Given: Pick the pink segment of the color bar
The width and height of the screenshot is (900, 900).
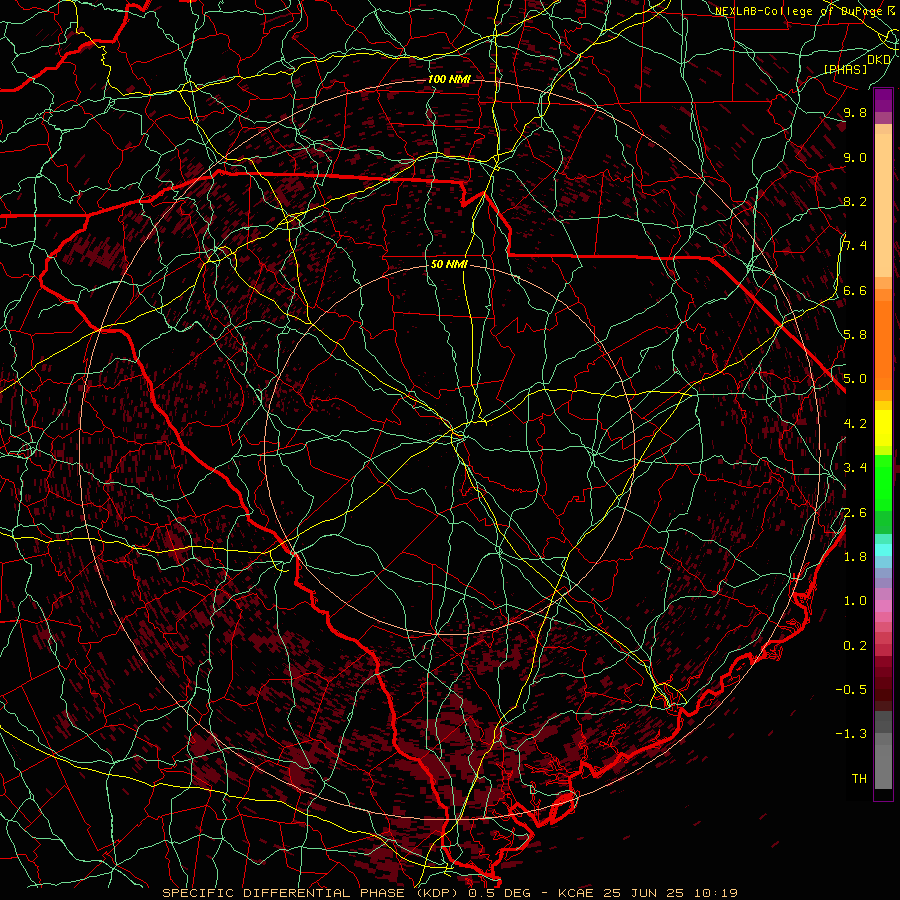Looking at the screenshot, I should click(x=883, y=606).
